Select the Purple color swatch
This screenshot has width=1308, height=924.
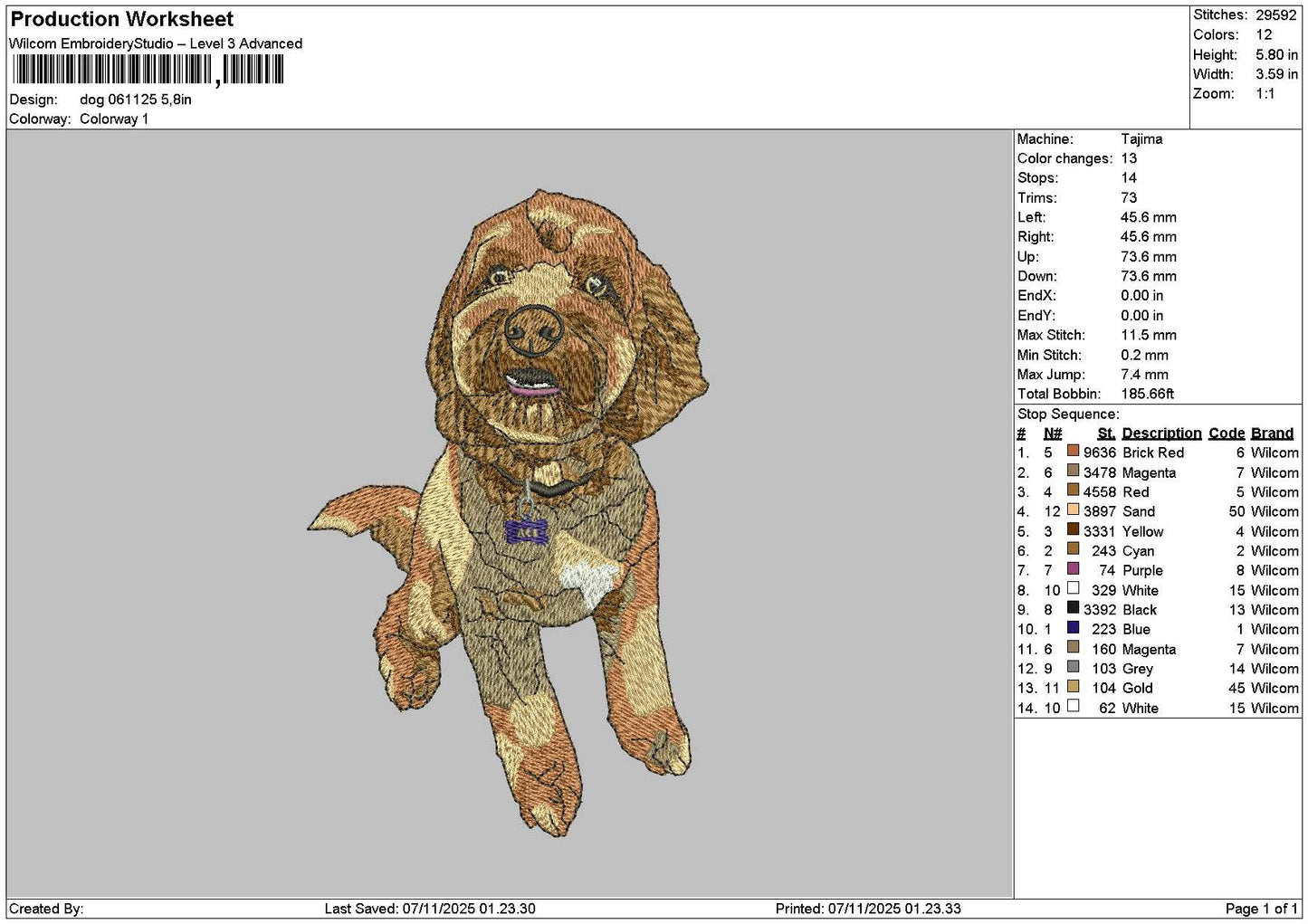pyautogui.click(x=1073, y=568)
